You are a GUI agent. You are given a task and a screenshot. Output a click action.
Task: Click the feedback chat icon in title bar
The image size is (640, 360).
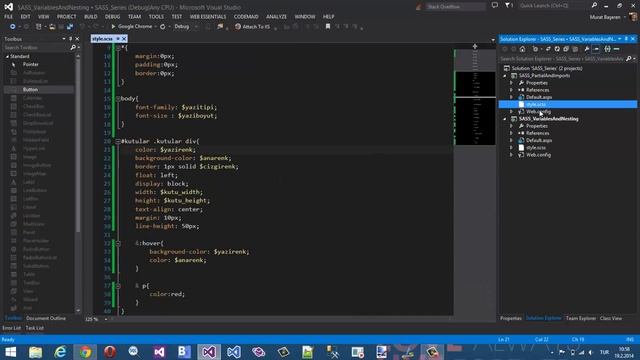pyautogui.click(x=495, y=6)
